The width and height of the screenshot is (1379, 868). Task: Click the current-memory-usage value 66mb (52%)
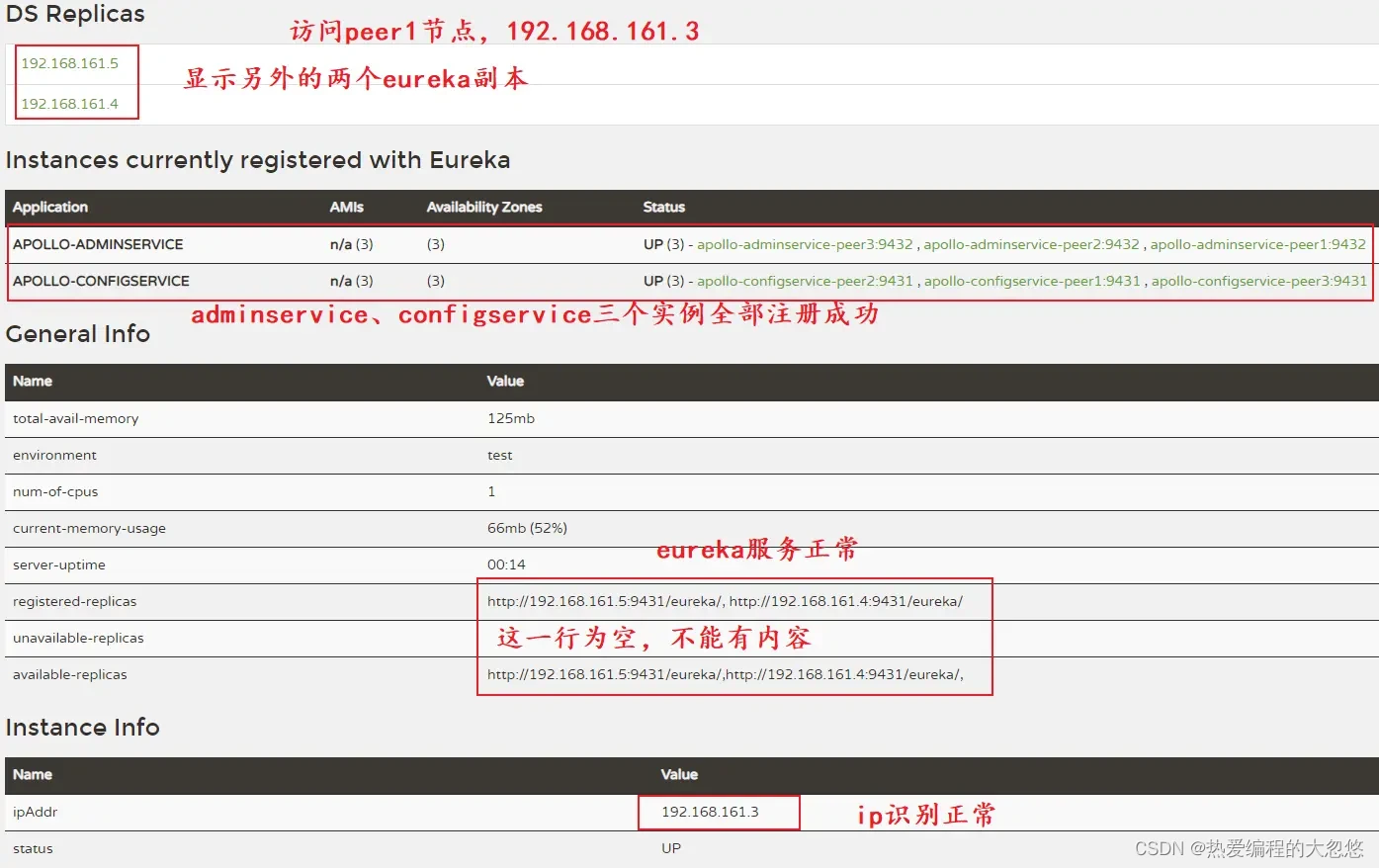click(527, 528)
